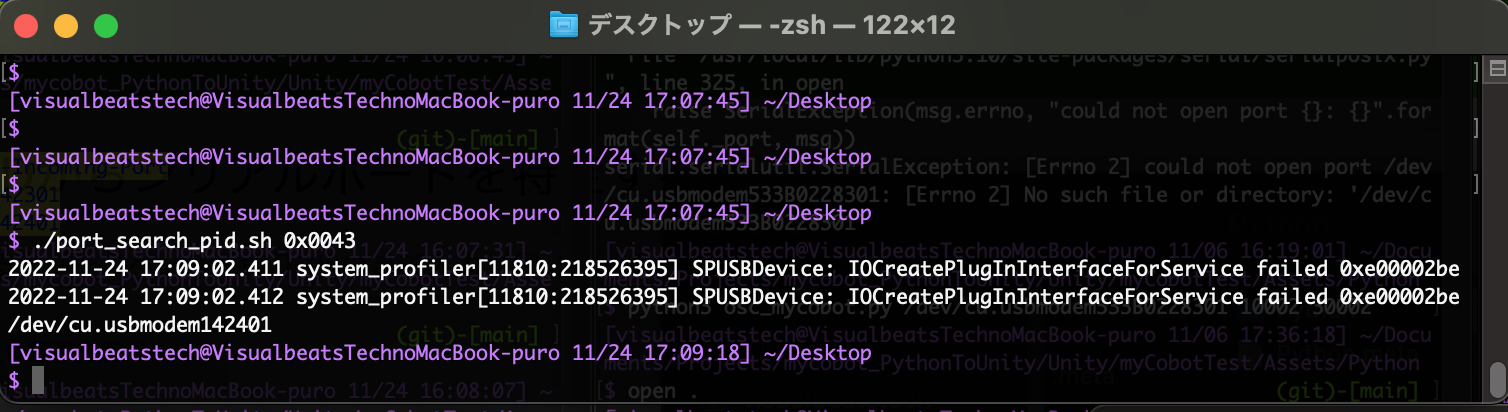Click the window title "デスクトップ — -zsh — 122×12"
The height and width of the screenshot is (412, 1508).
pos(770,24)
